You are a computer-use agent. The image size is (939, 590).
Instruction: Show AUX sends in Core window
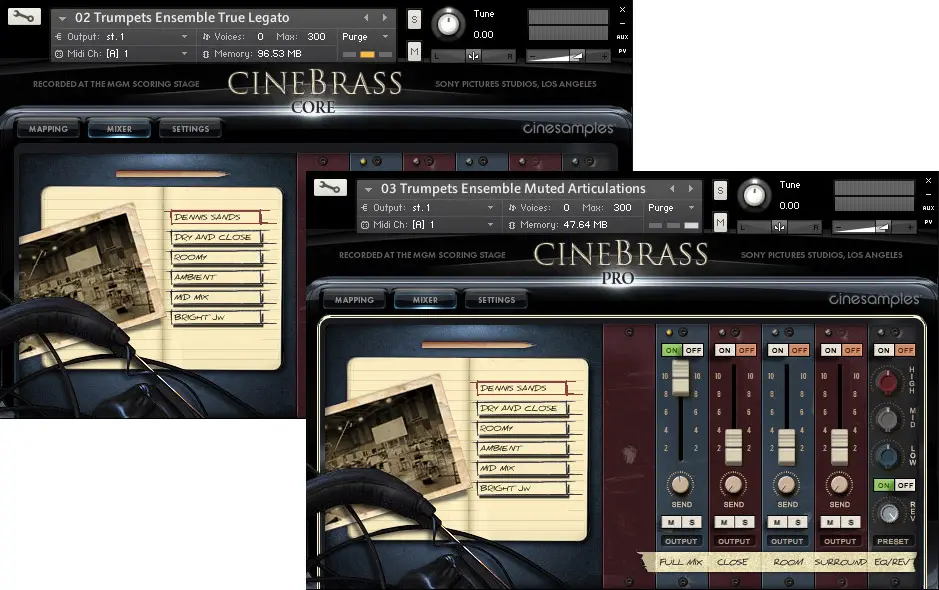point(622,37)
